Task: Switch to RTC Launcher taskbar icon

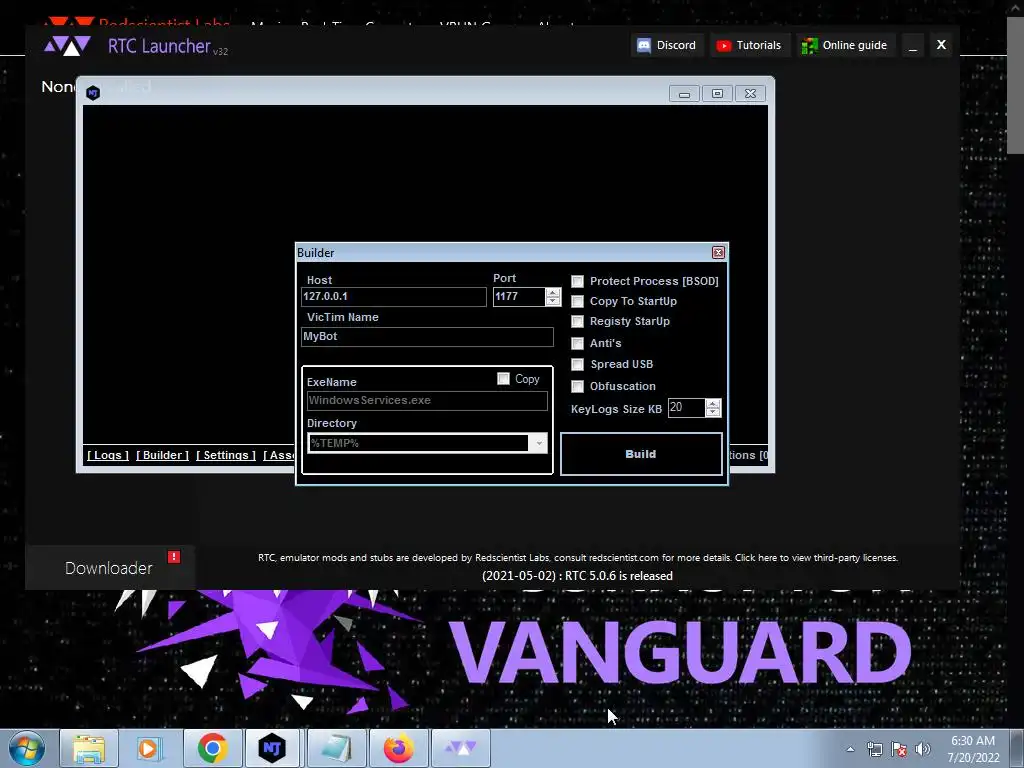Action: (460, 748)
